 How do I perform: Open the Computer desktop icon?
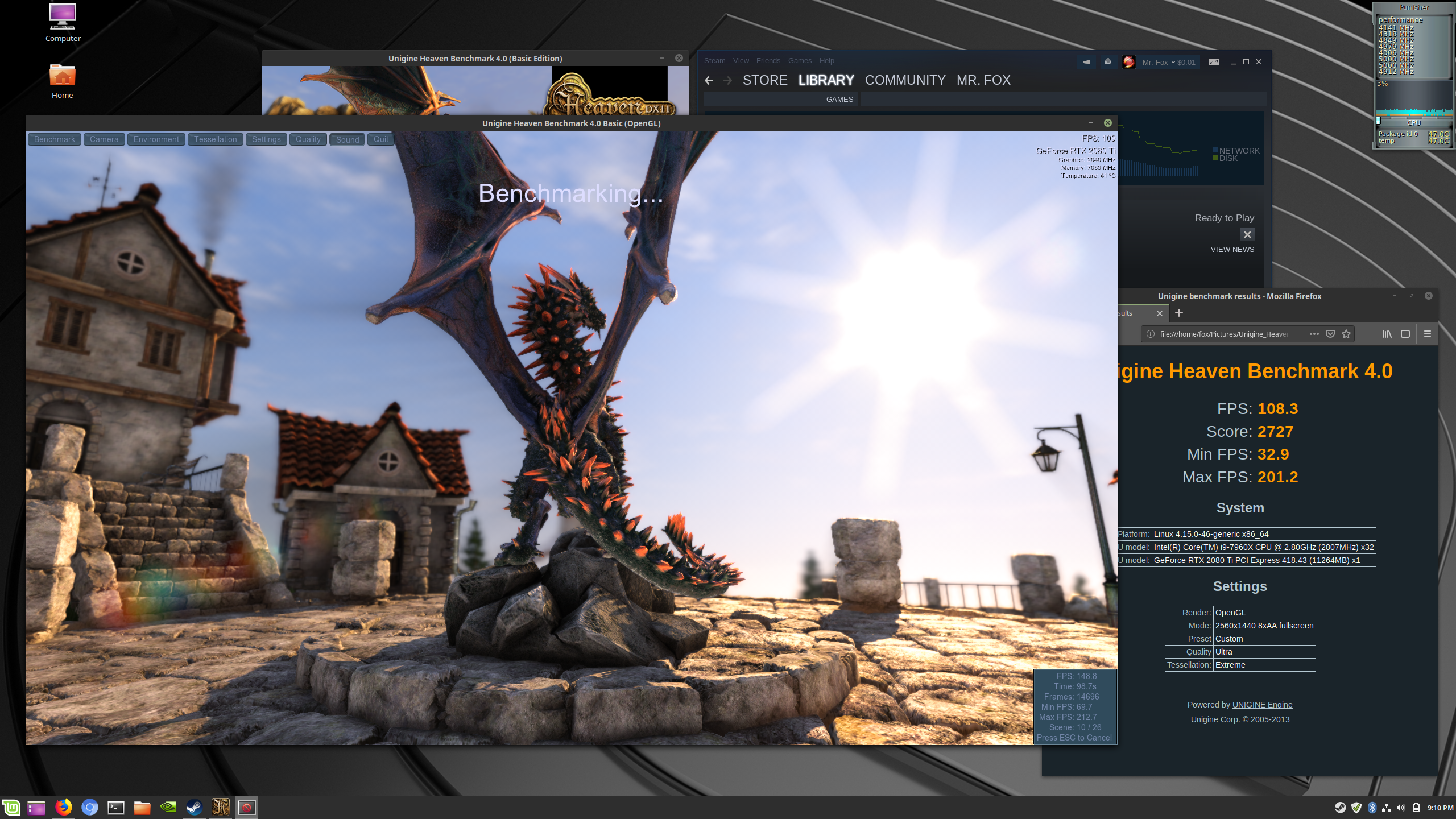(x=63, y=23)
